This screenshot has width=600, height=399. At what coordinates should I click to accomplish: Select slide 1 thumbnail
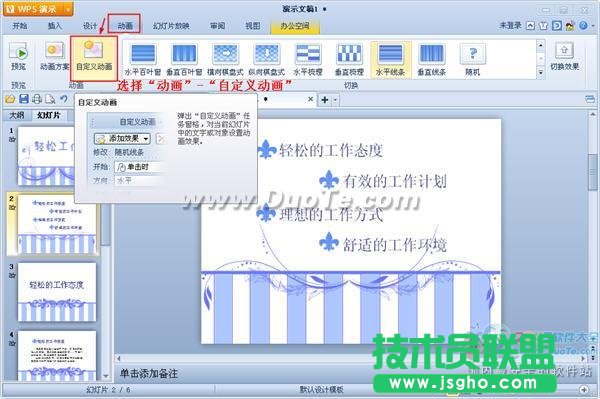tap(46, 156)
